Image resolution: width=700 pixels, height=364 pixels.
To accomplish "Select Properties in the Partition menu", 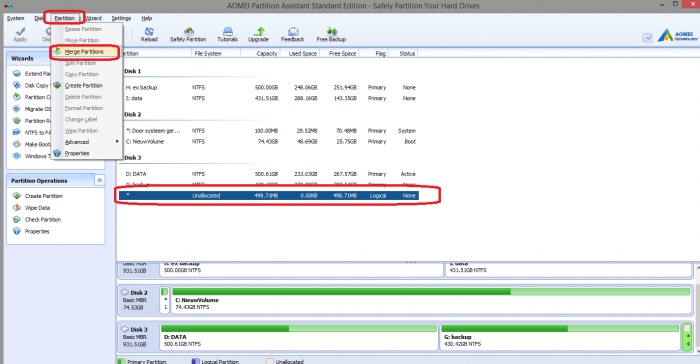I will coord(77,153).
